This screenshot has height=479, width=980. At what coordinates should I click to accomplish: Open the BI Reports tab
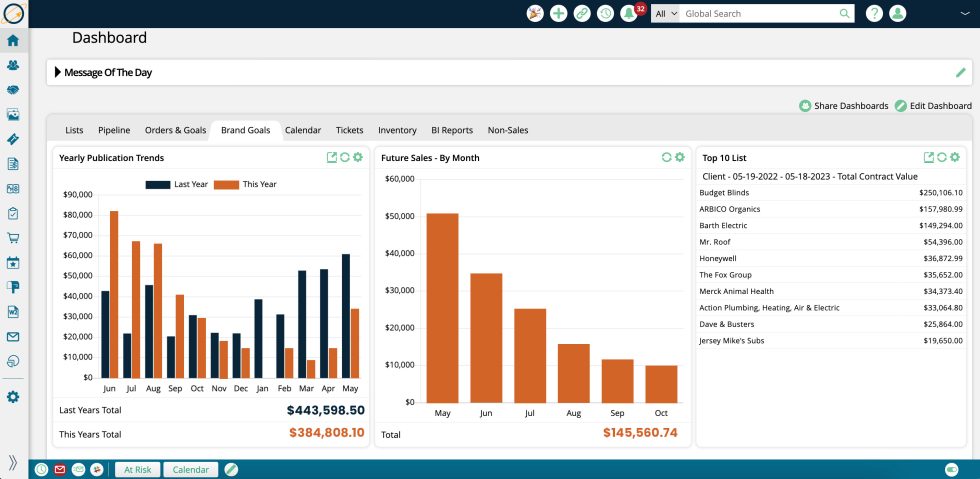(x=452, y=130)
